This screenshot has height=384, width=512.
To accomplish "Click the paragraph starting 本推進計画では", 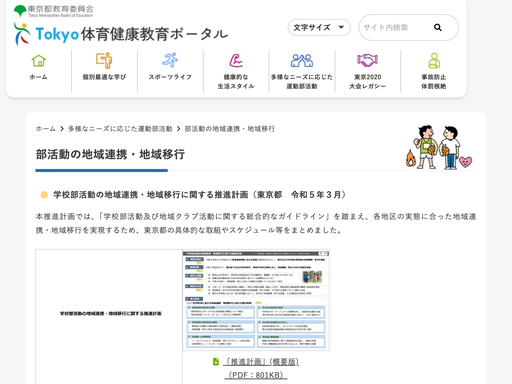I will pyautogui.click(x=256, y=223).
